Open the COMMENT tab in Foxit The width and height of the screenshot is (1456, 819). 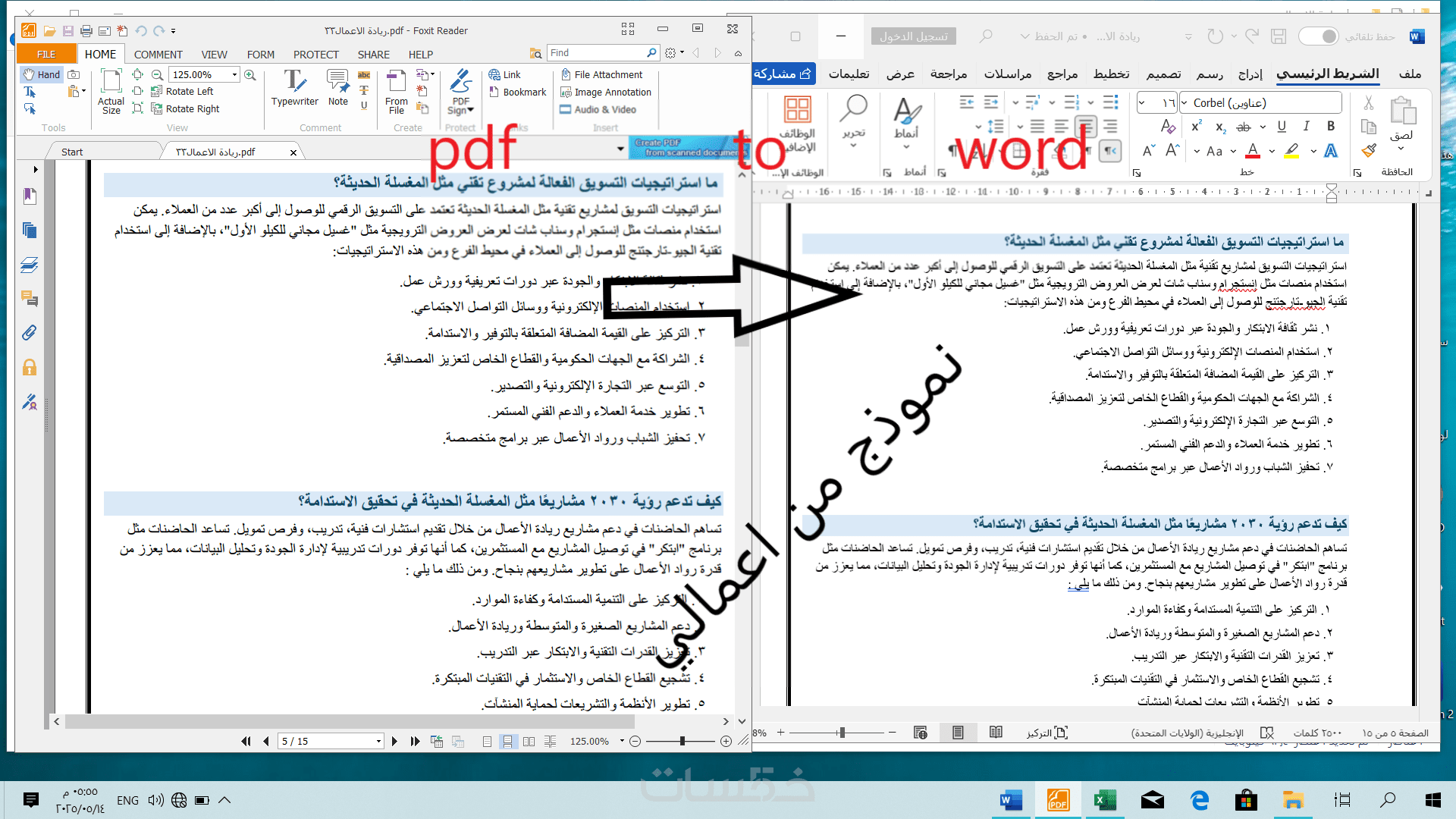click(x=158, y=55)
